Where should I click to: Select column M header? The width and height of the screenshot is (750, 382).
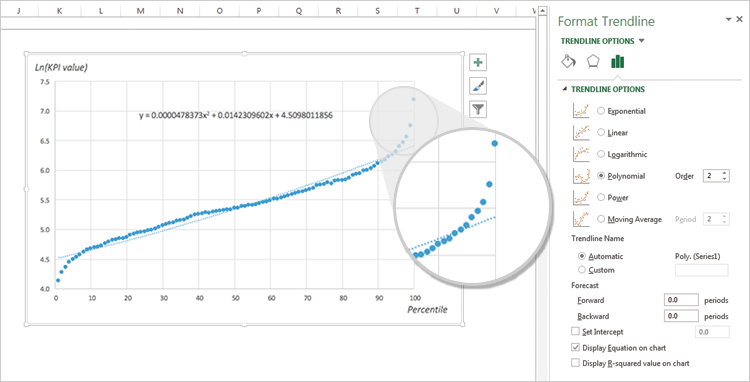coord(140,11)
